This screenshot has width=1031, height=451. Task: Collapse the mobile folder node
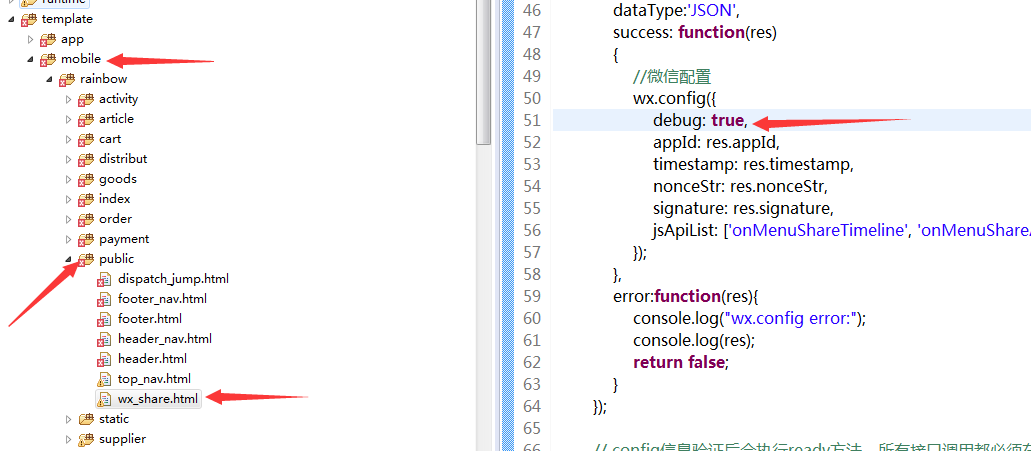tap(31, 59)
